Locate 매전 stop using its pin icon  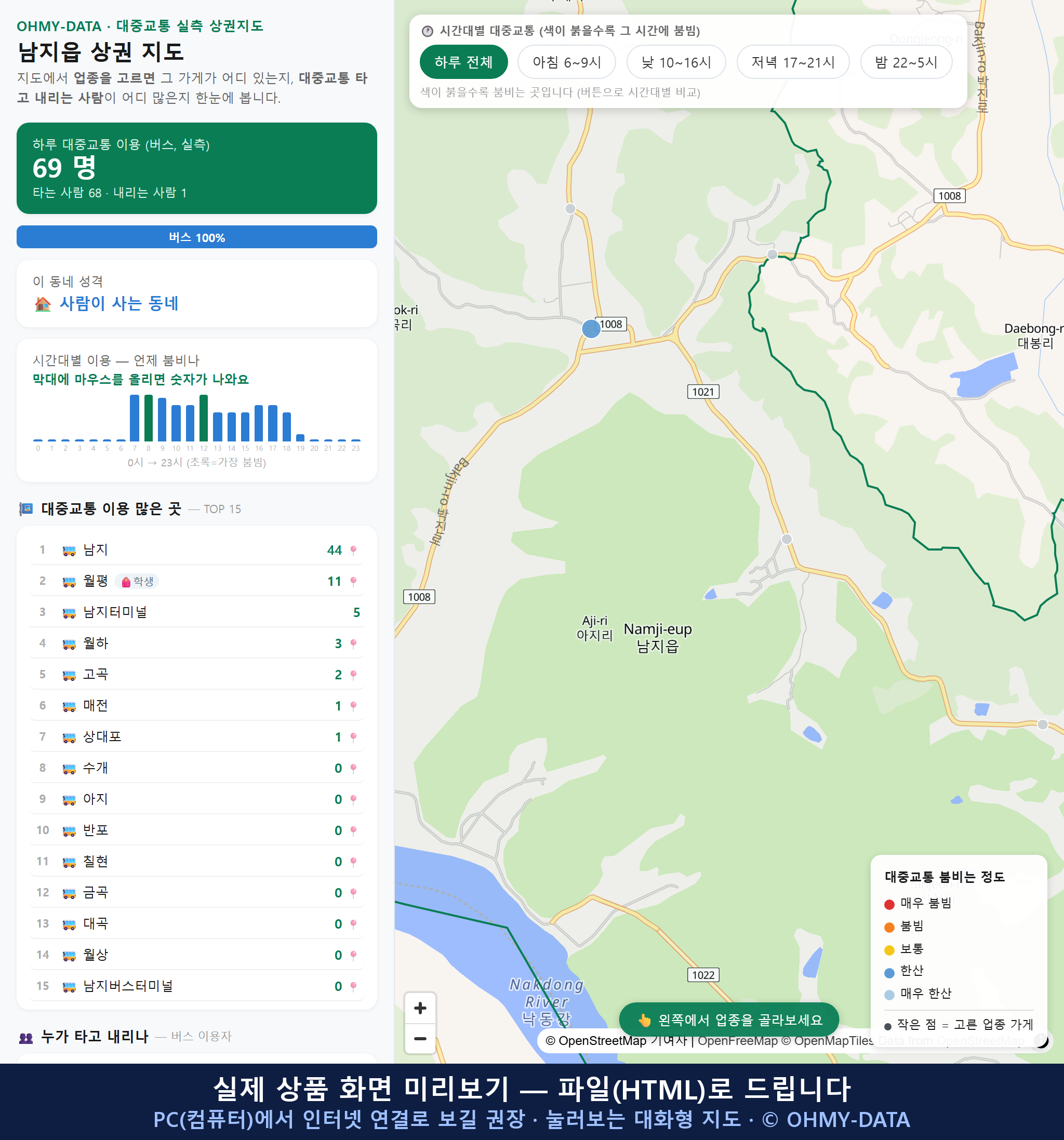(353, 706)
